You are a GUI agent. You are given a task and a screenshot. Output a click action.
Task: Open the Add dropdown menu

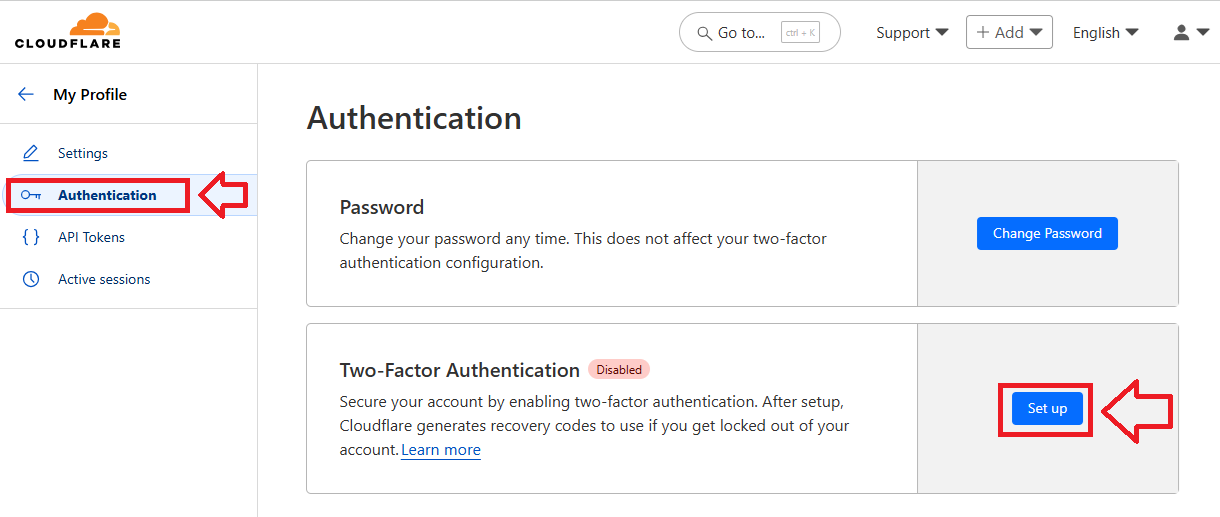(1009, 32)
